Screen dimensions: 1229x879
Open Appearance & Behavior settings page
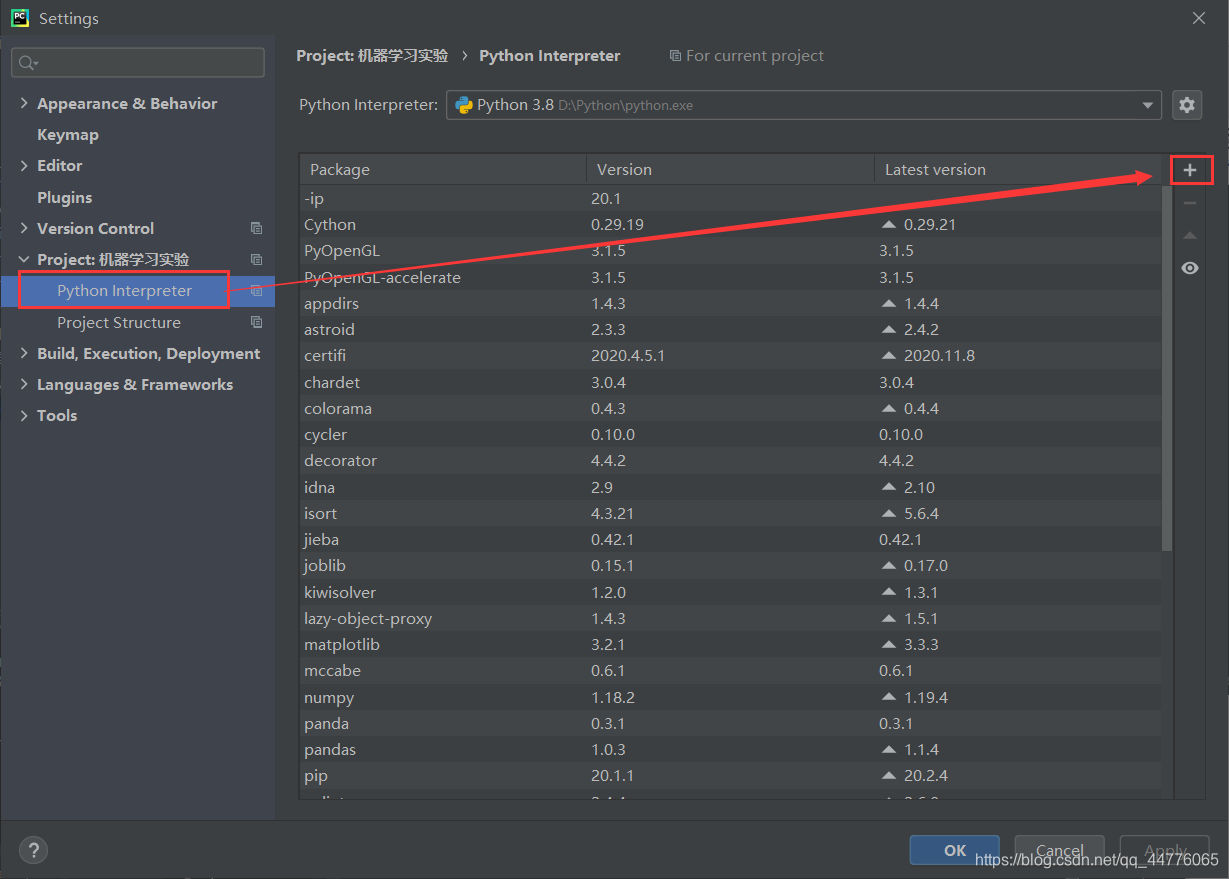point(127,103)
